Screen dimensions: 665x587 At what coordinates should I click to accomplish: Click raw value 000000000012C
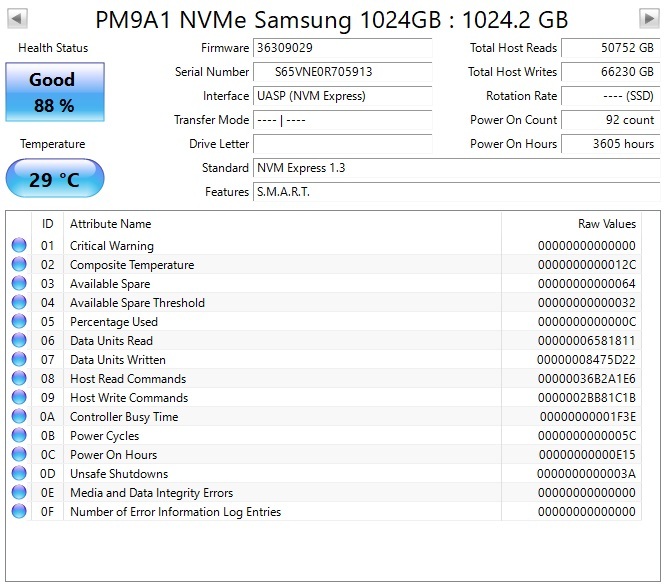pyautogui.click(x=587, y=265)
